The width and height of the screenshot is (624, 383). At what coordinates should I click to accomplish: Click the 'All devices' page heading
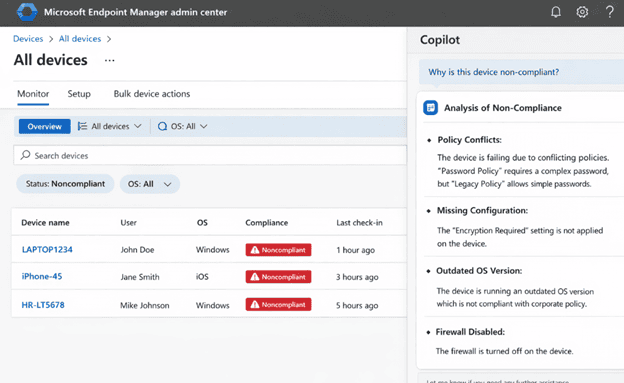51,60
